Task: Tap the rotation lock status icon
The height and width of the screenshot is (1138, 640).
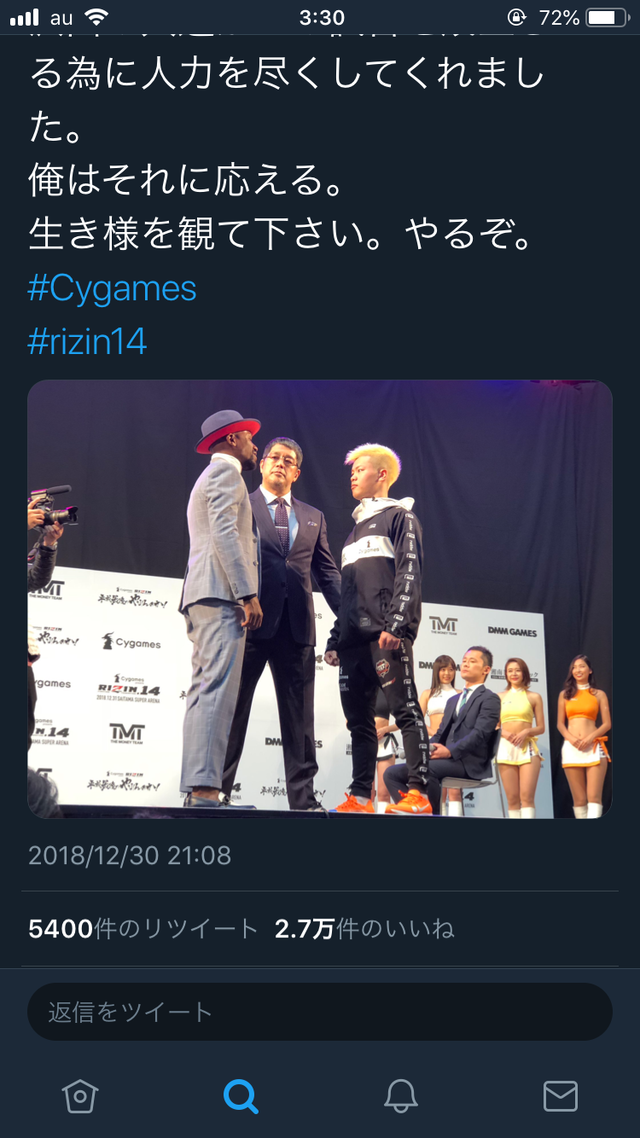Action: pyautogui.click(x=517, y=17)
